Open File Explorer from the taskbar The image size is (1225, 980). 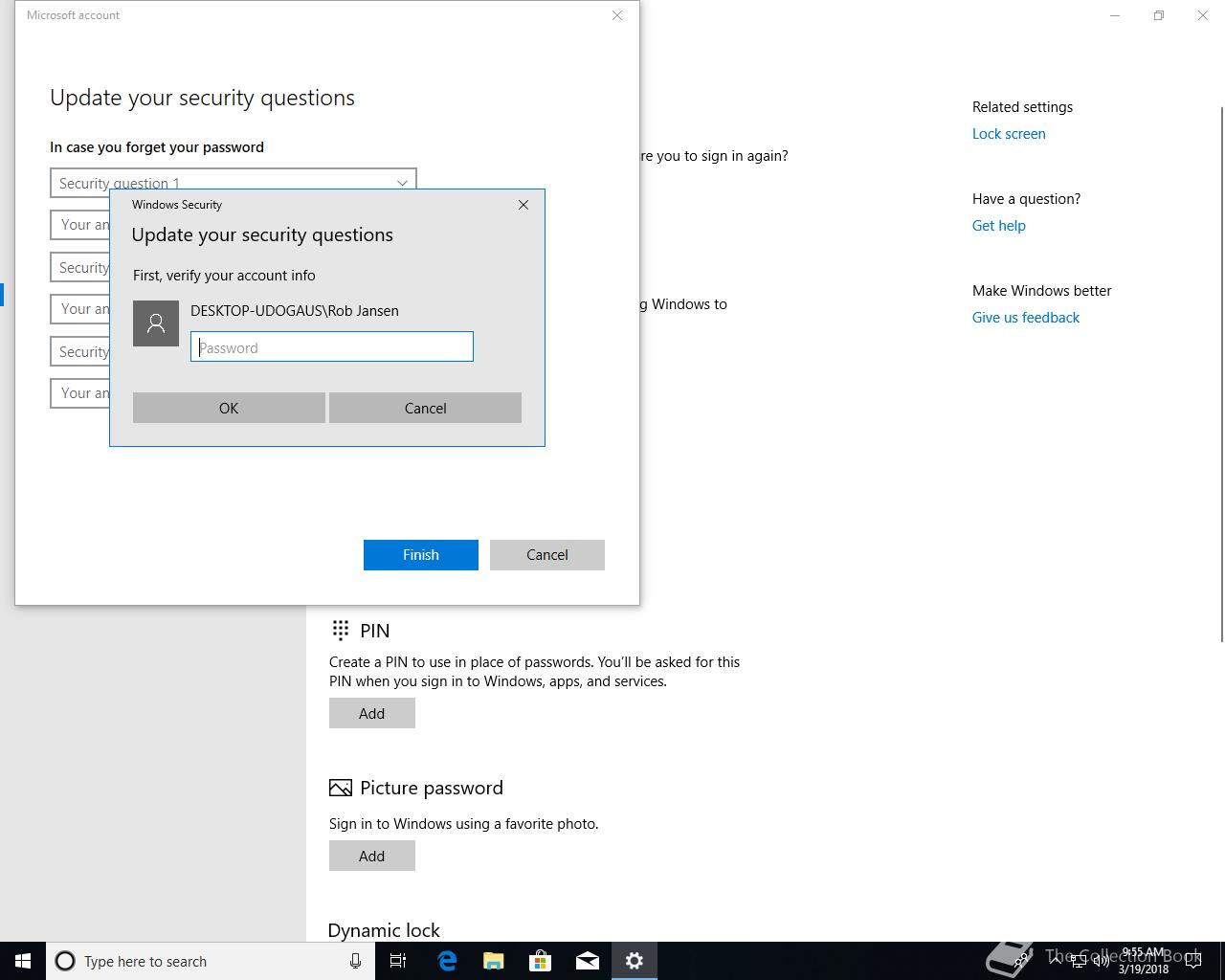(493, 961)
